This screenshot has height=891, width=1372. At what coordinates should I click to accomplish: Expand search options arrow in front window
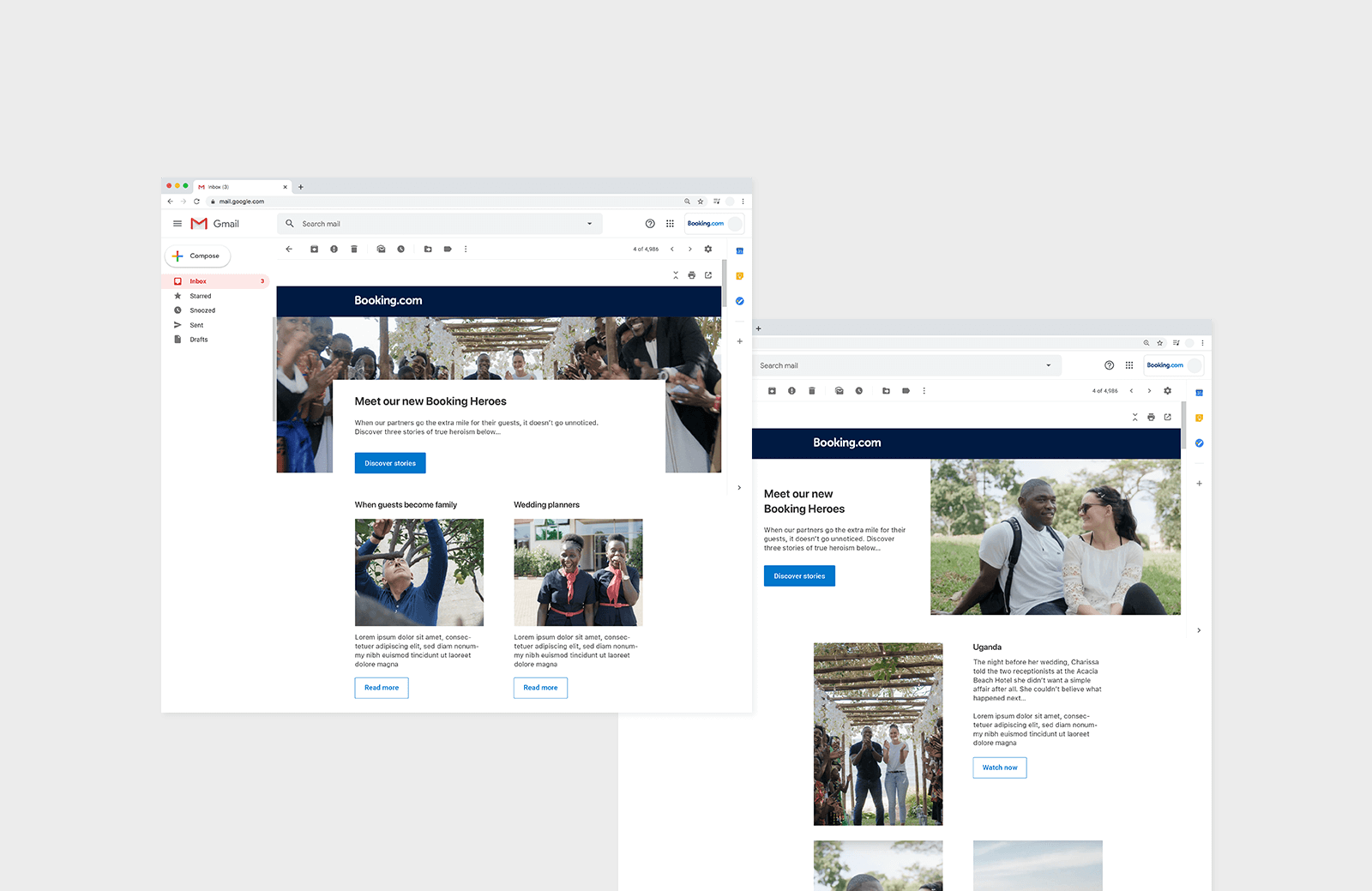589,224
